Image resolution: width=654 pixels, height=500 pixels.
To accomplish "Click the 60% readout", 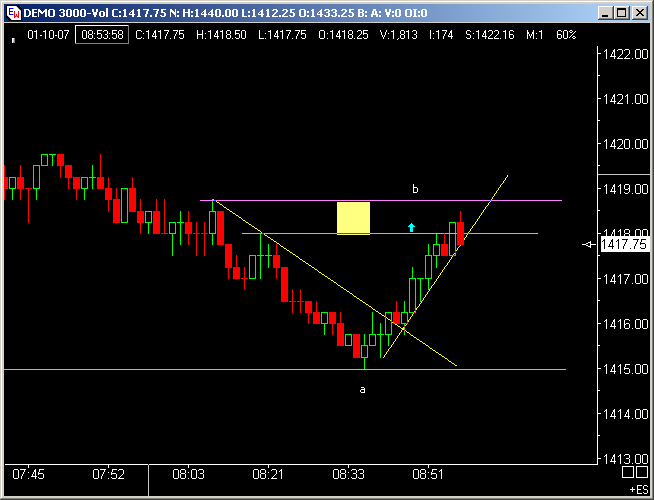I will [566, 35].
